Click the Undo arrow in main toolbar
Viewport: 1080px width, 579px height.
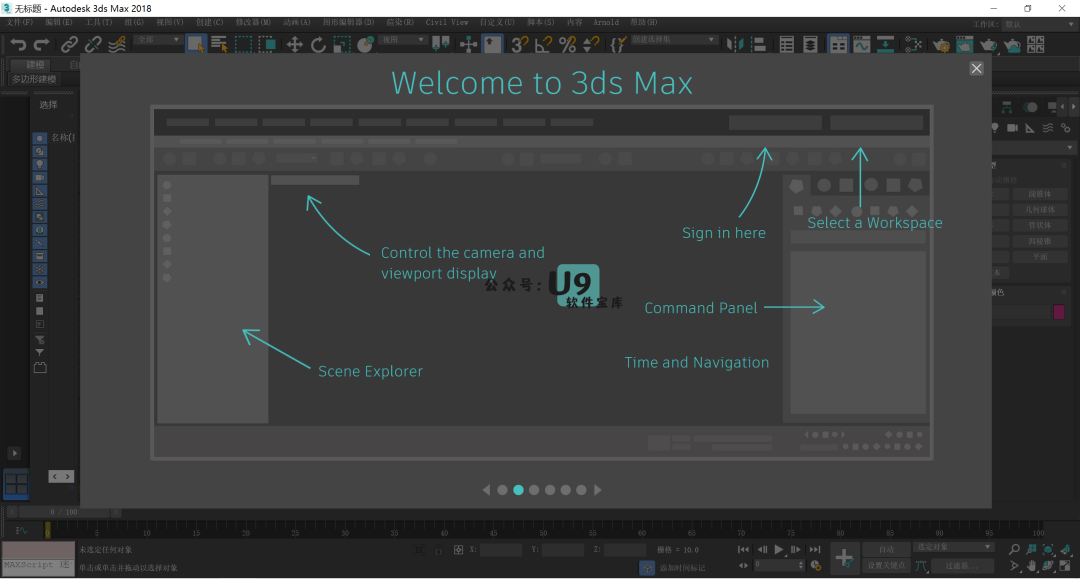[18, 44]
